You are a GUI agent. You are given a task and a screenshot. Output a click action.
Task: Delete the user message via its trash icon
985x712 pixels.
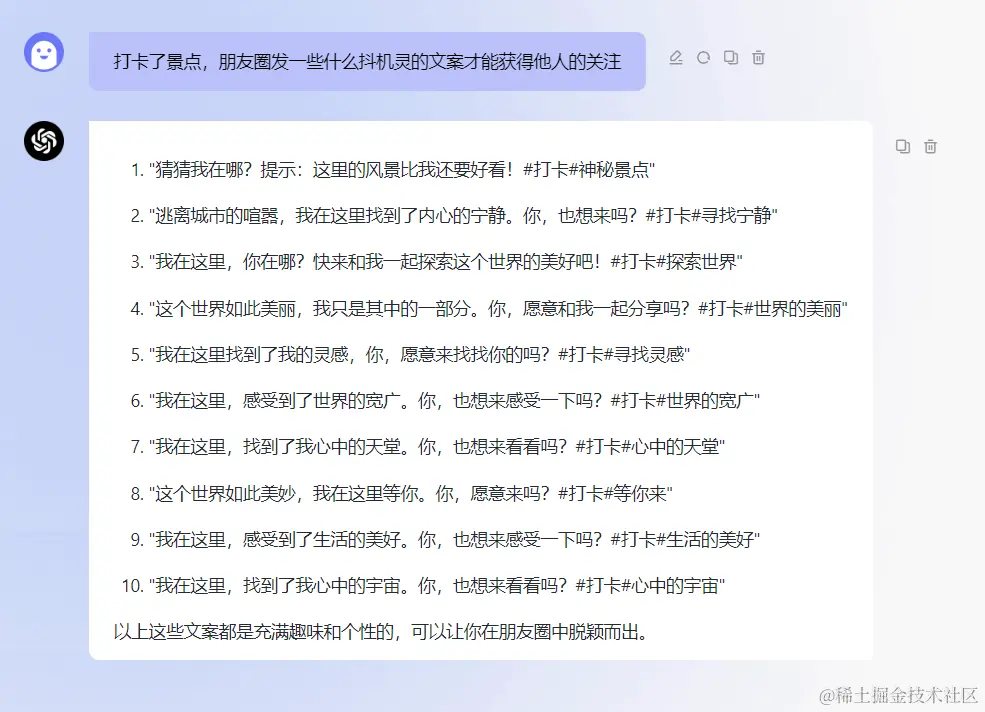758,58
